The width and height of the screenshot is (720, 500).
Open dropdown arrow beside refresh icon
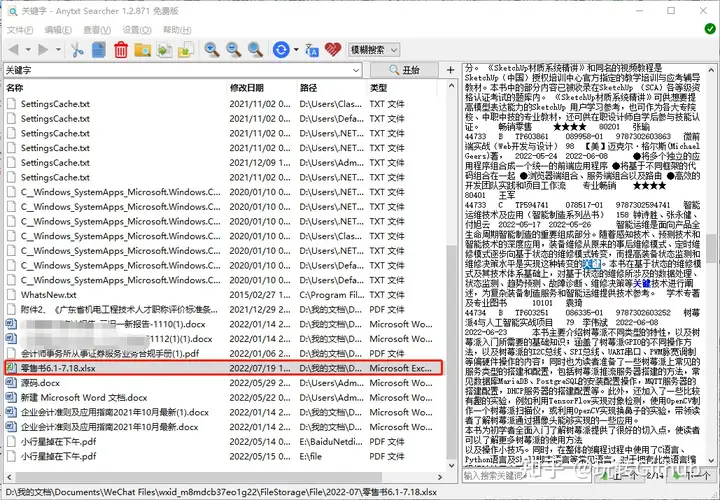click(296, 50)
